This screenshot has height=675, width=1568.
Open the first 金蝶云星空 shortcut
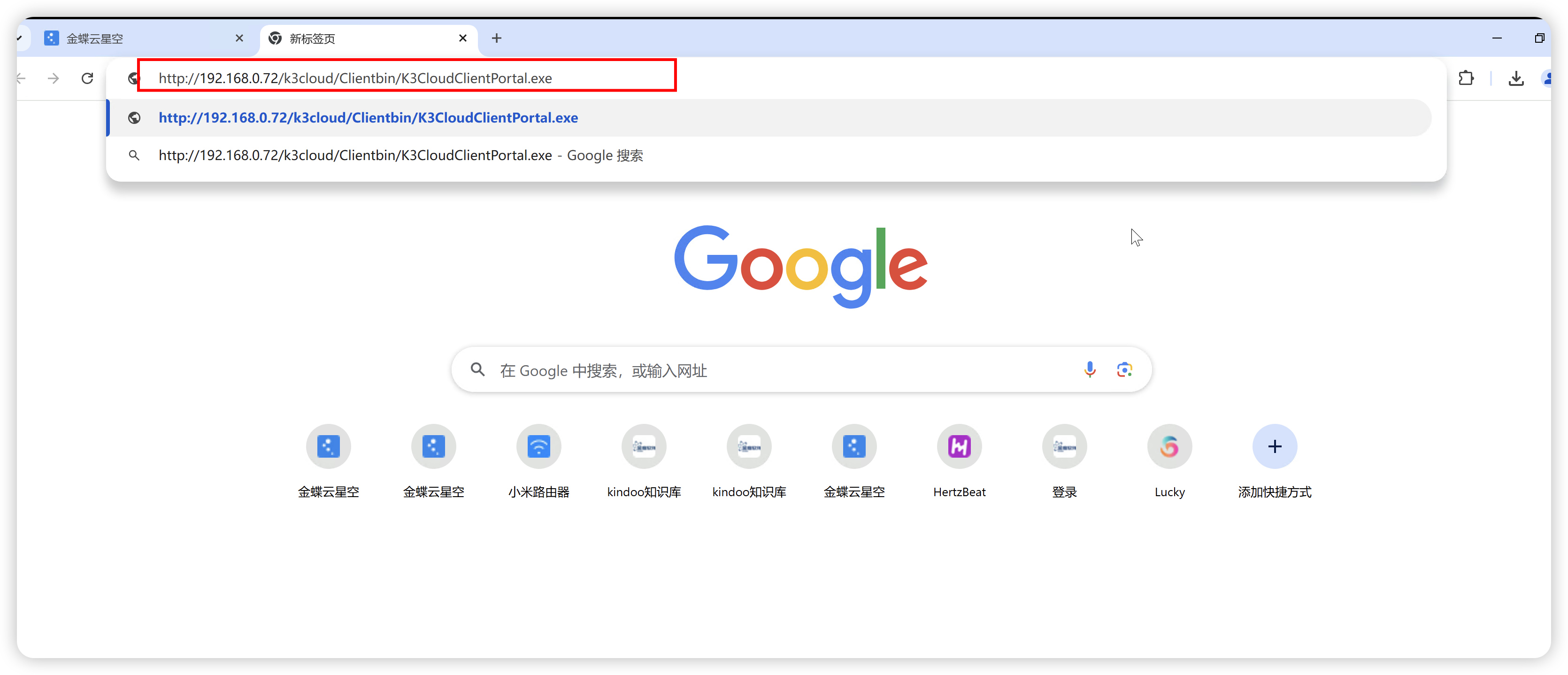(329, 462)
